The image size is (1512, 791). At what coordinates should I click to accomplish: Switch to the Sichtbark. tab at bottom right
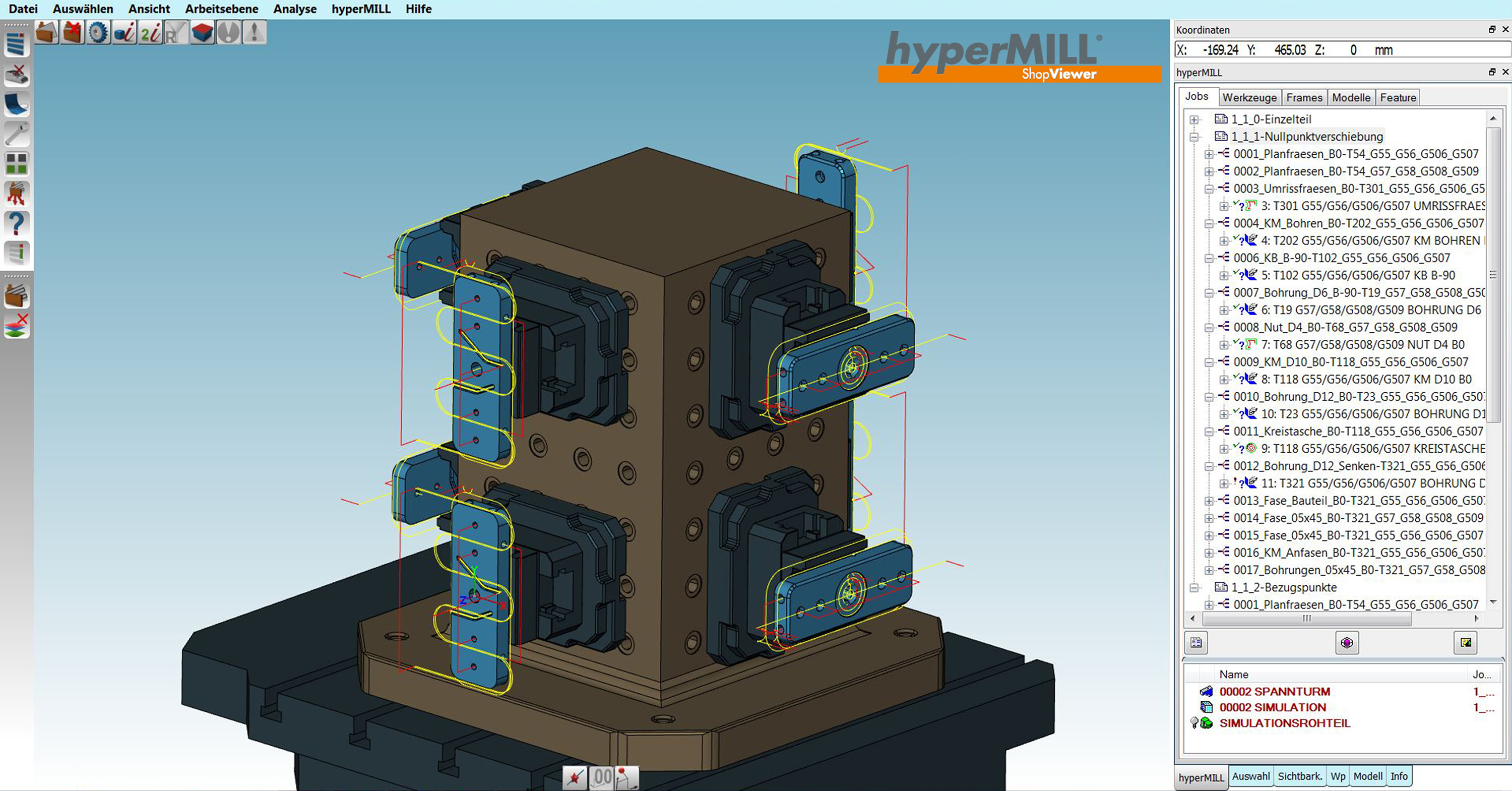(1300, 776)
